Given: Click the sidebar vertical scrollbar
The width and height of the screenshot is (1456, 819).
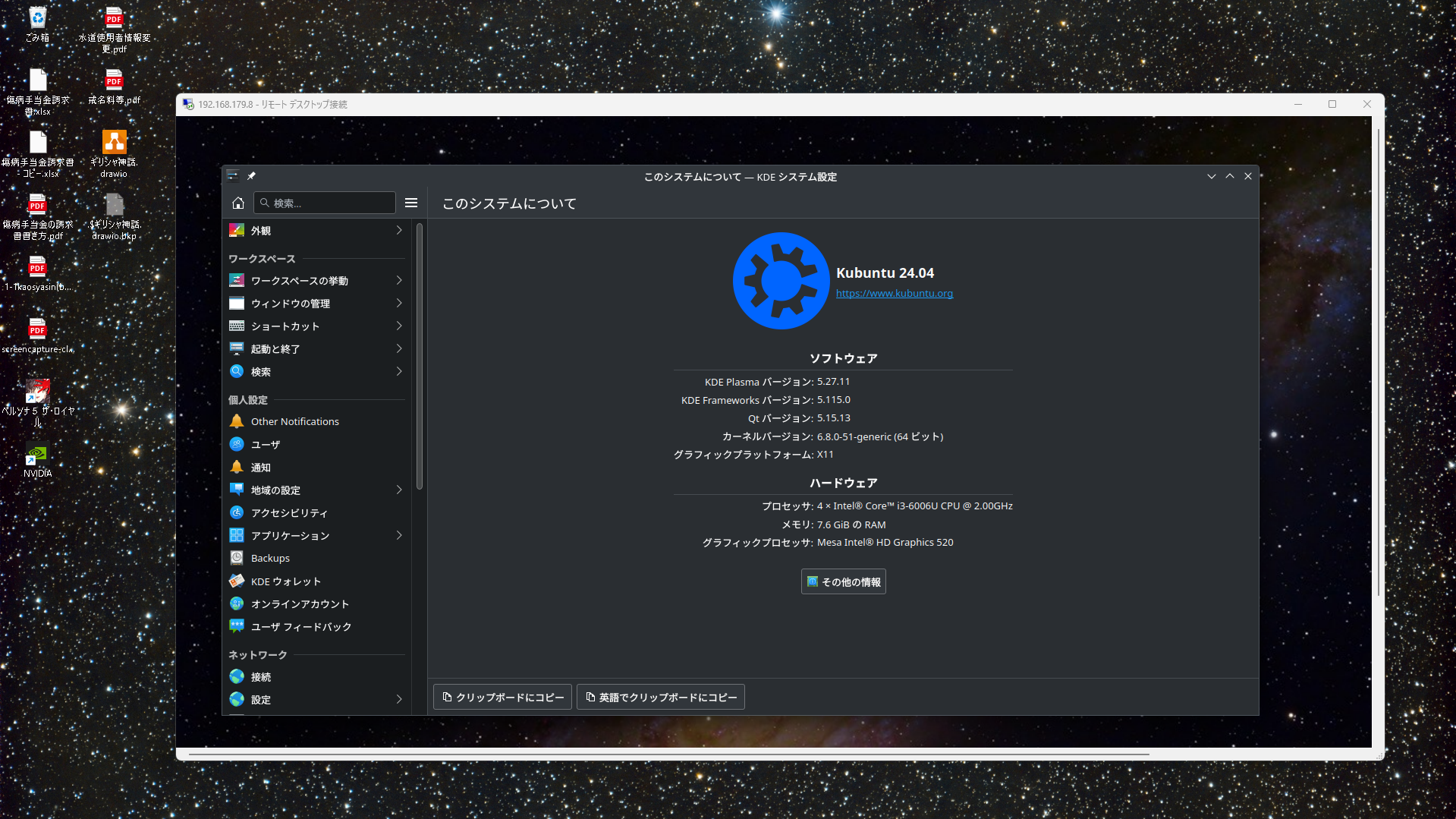Looking at the screenshot, I should pos(420,357).
